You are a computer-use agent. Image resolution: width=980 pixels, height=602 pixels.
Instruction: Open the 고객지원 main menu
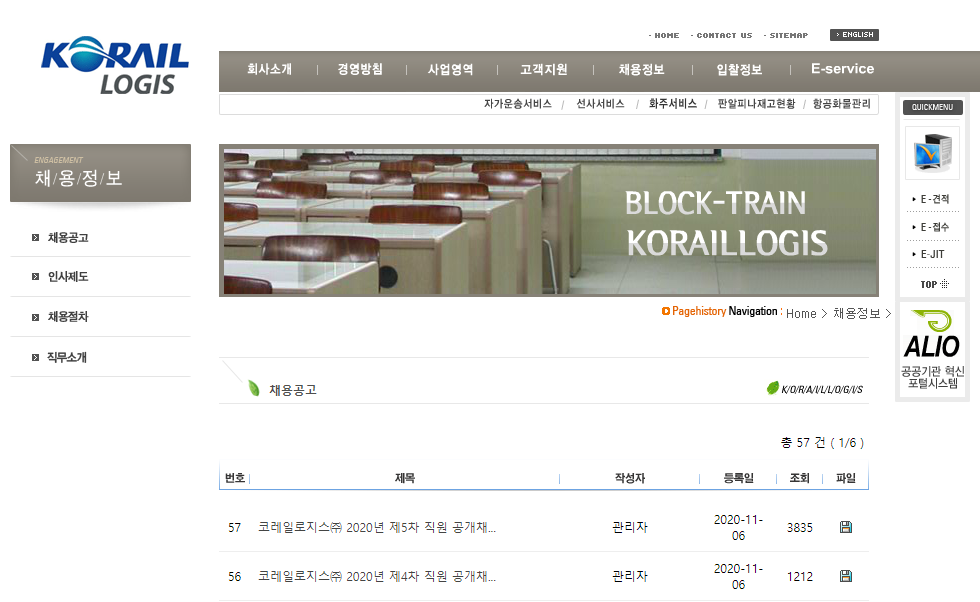point(544,69)
